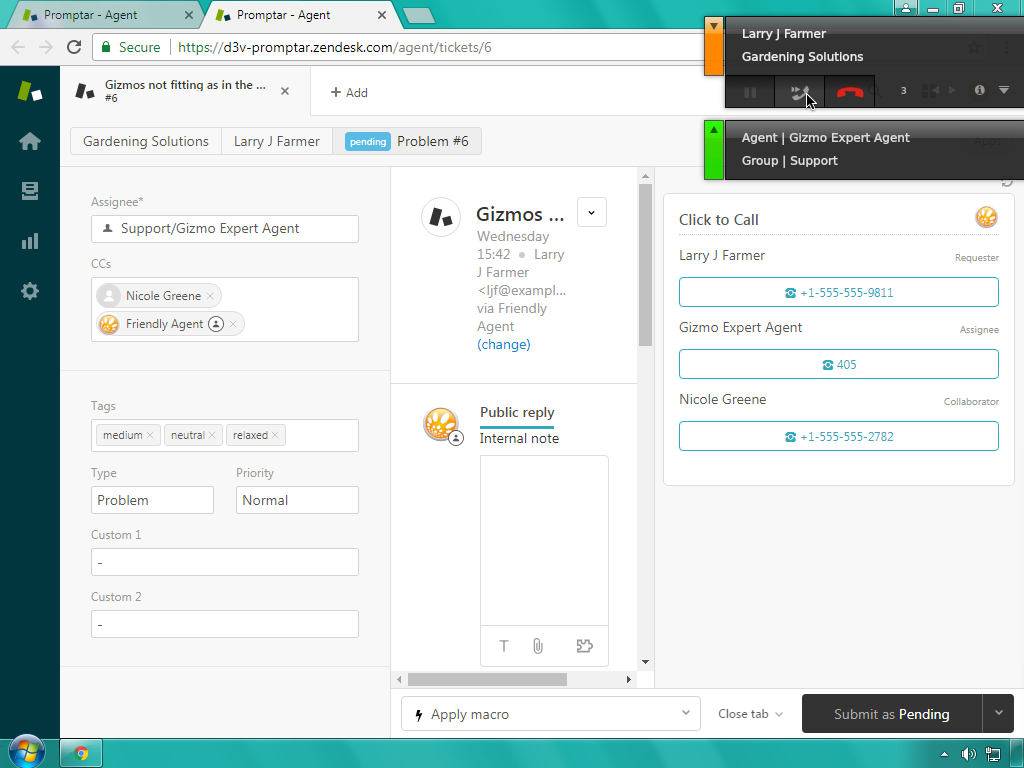Click the conversation vertical scrollbar thumb
Viewport: 1024px width, 768px height.
tap(645, 264)
